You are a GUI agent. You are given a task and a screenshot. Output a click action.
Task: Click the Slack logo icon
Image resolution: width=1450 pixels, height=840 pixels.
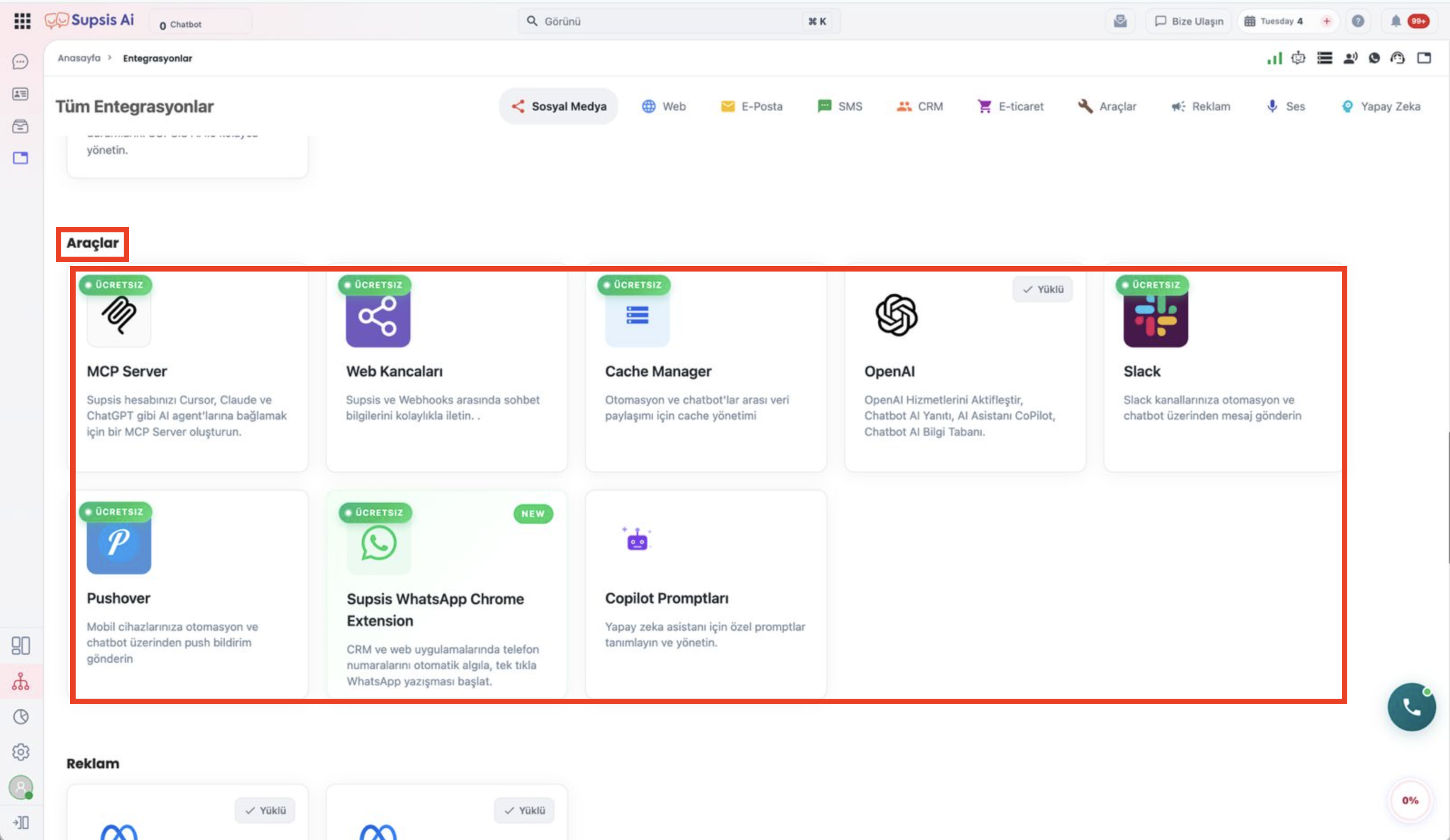pyautogui.click(x=1155, y=316)
